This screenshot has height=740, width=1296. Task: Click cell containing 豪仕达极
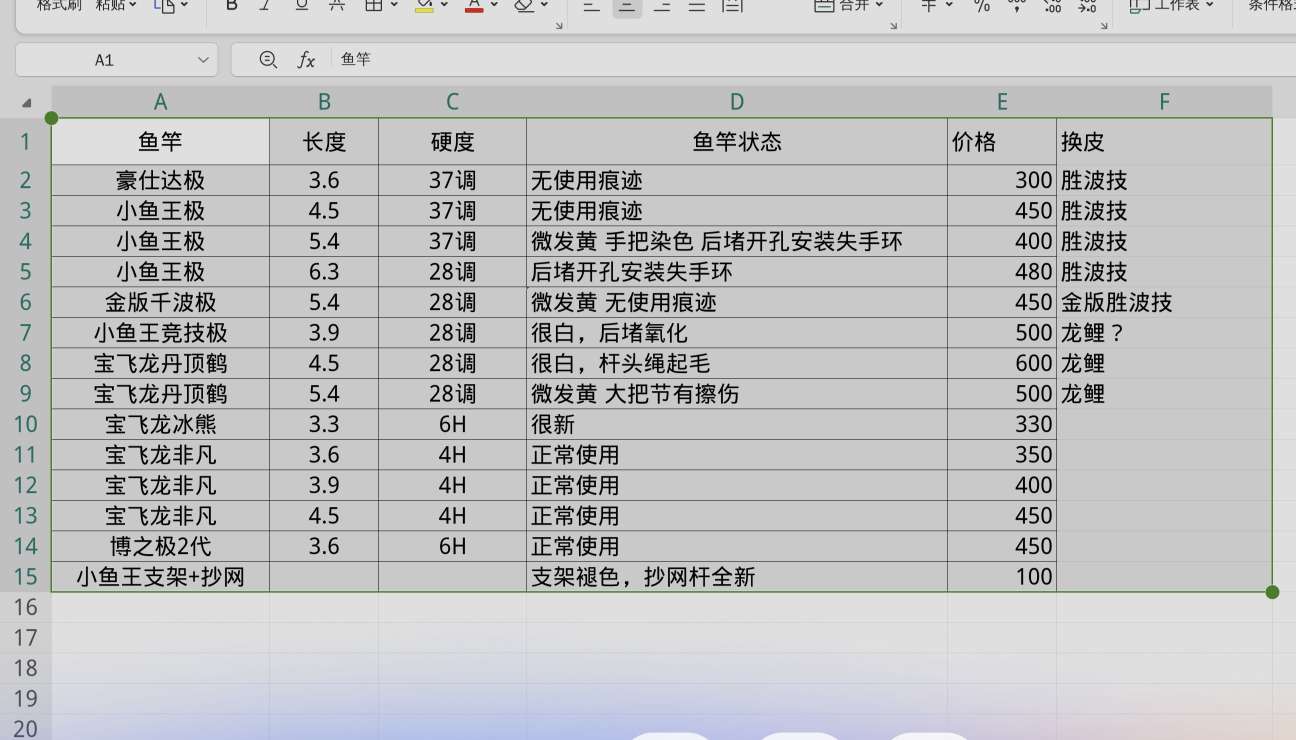pos(160,180)
